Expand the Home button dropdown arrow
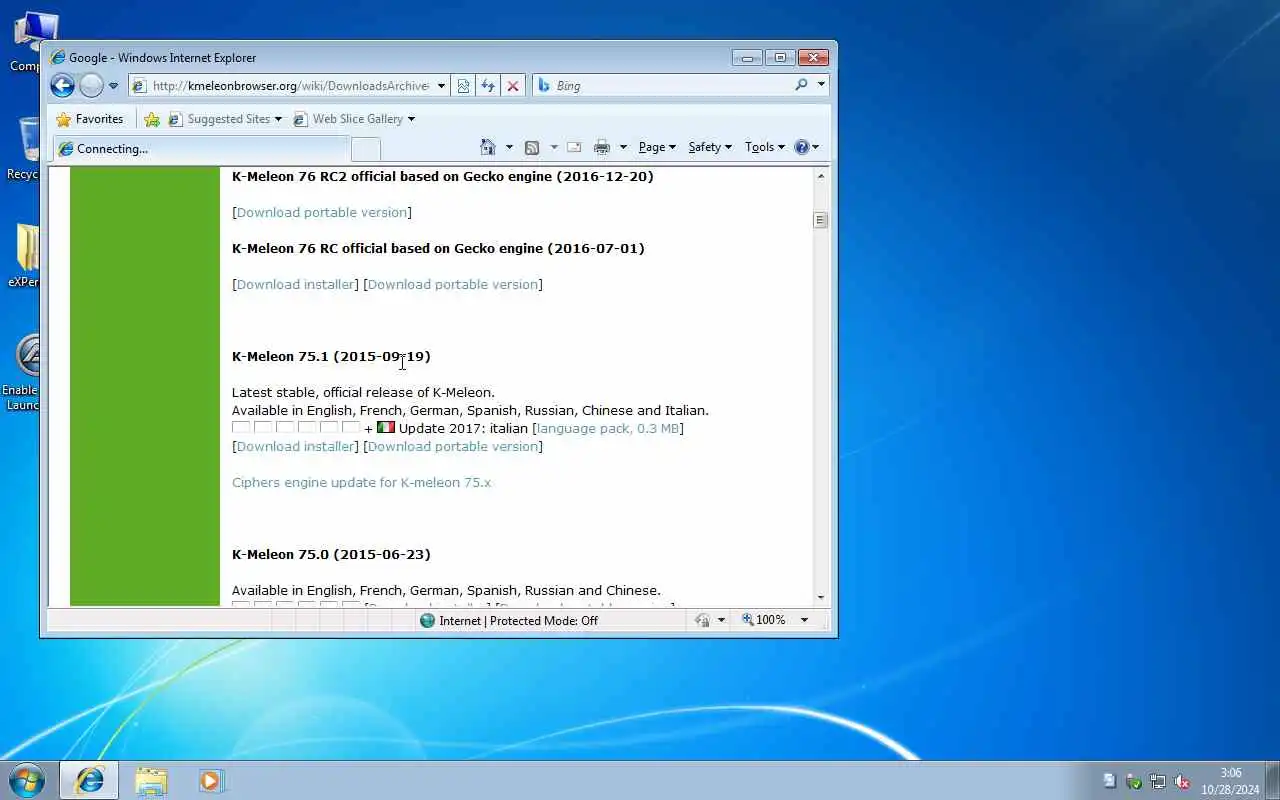The width and height of the screenshot is (1280, 800). [x=509, y=147]
